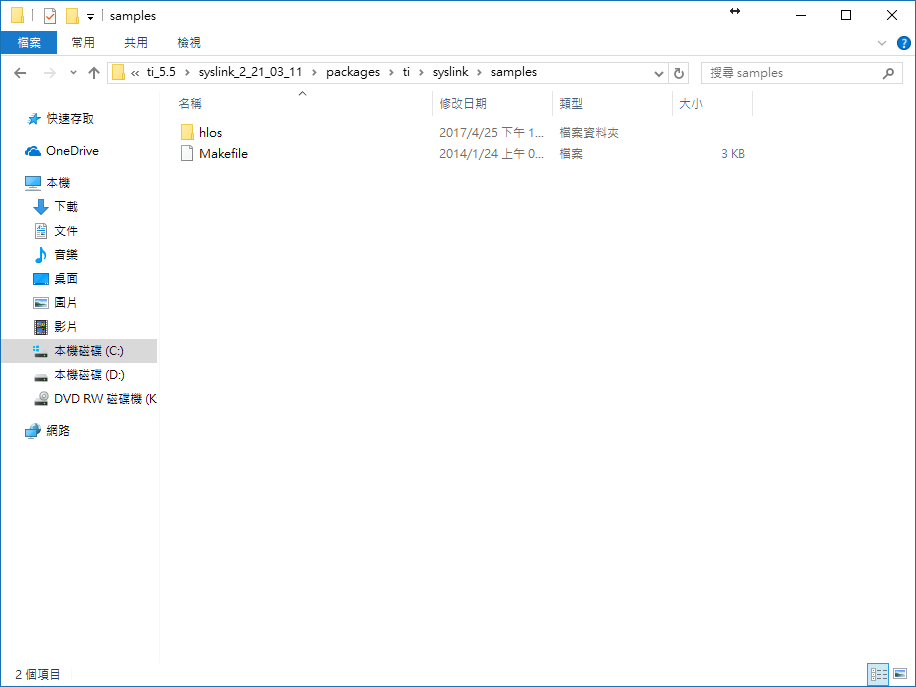Select 本機磁碟 (D:) drive
The width and height of the screenshot is (916, 687).
coord(89,375)
